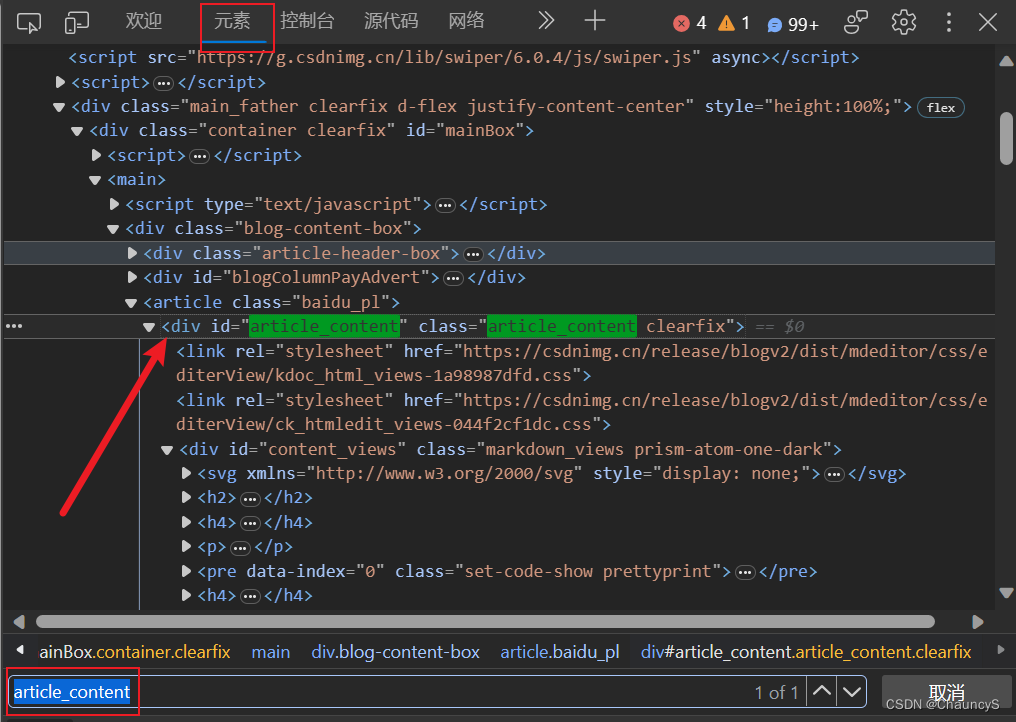Click the horizontal scrollbar thumb
The width and height of the screenshot is (1016, 722).
point(485,622)
